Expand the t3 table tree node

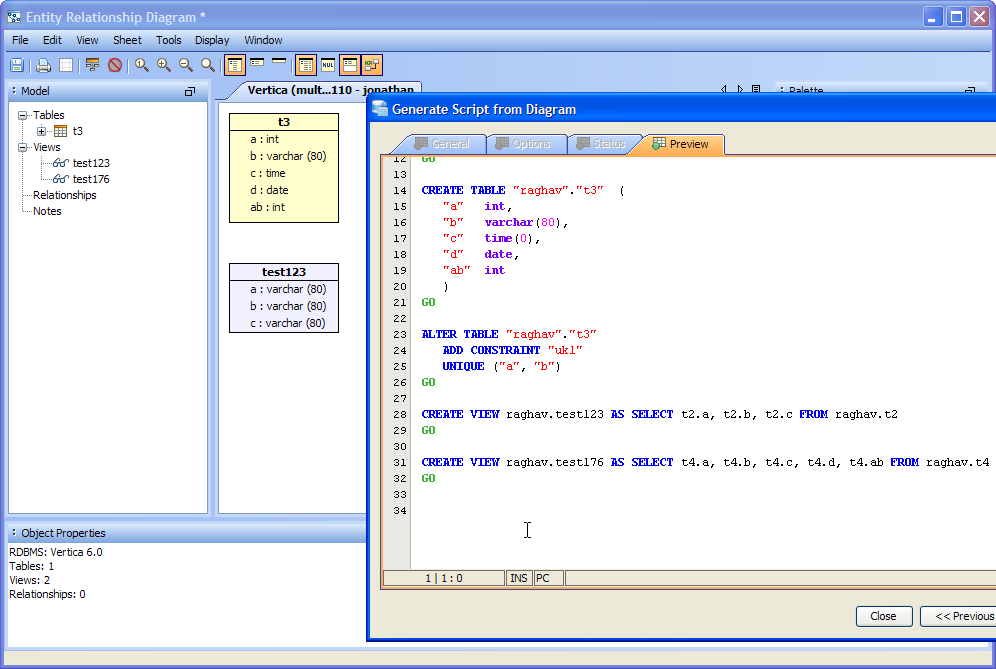[x=41, y=131]
